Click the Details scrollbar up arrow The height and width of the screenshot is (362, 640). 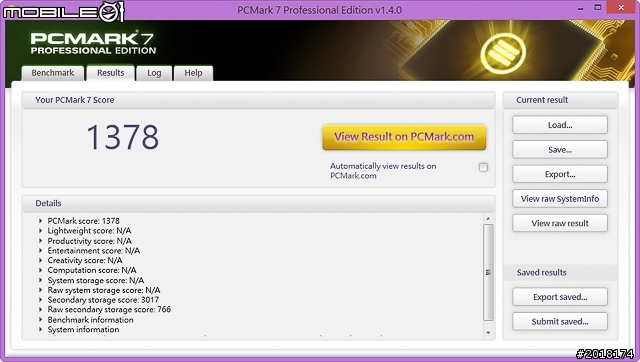[x=488, y=219]
